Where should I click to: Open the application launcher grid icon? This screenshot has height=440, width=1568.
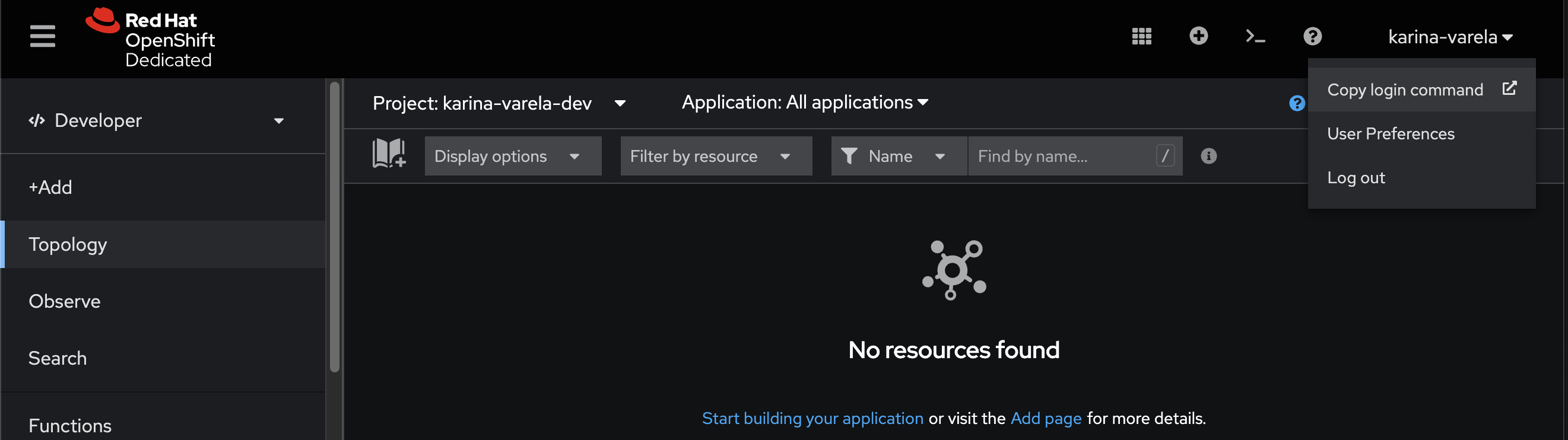coord(1142,37)
